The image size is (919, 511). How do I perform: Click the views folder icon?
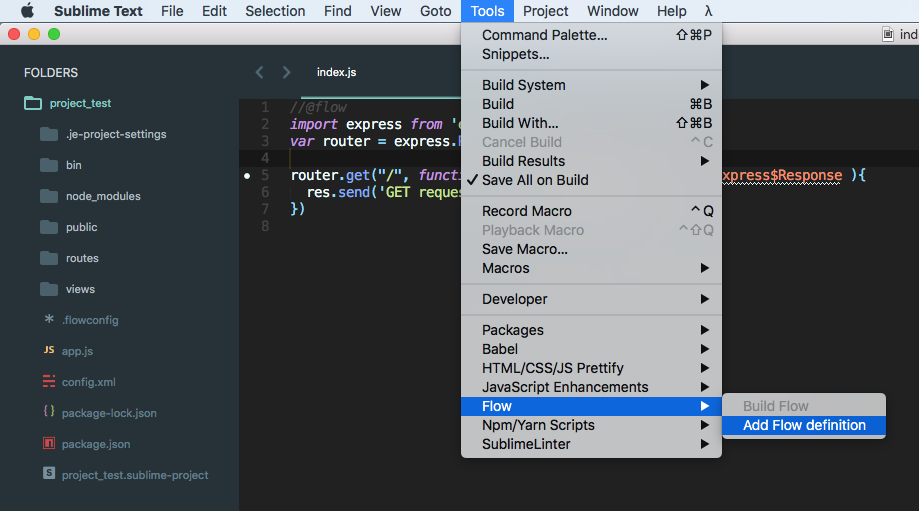pos(49,289)
